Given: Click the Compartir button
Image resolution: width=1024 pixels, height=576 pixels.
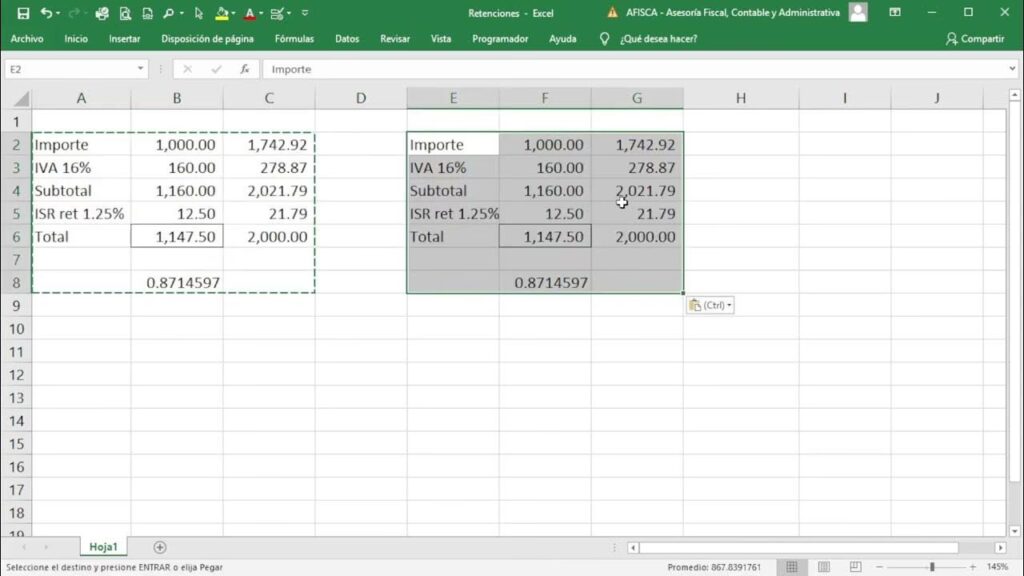Looking at the screenshot, I should click(975, 39).
